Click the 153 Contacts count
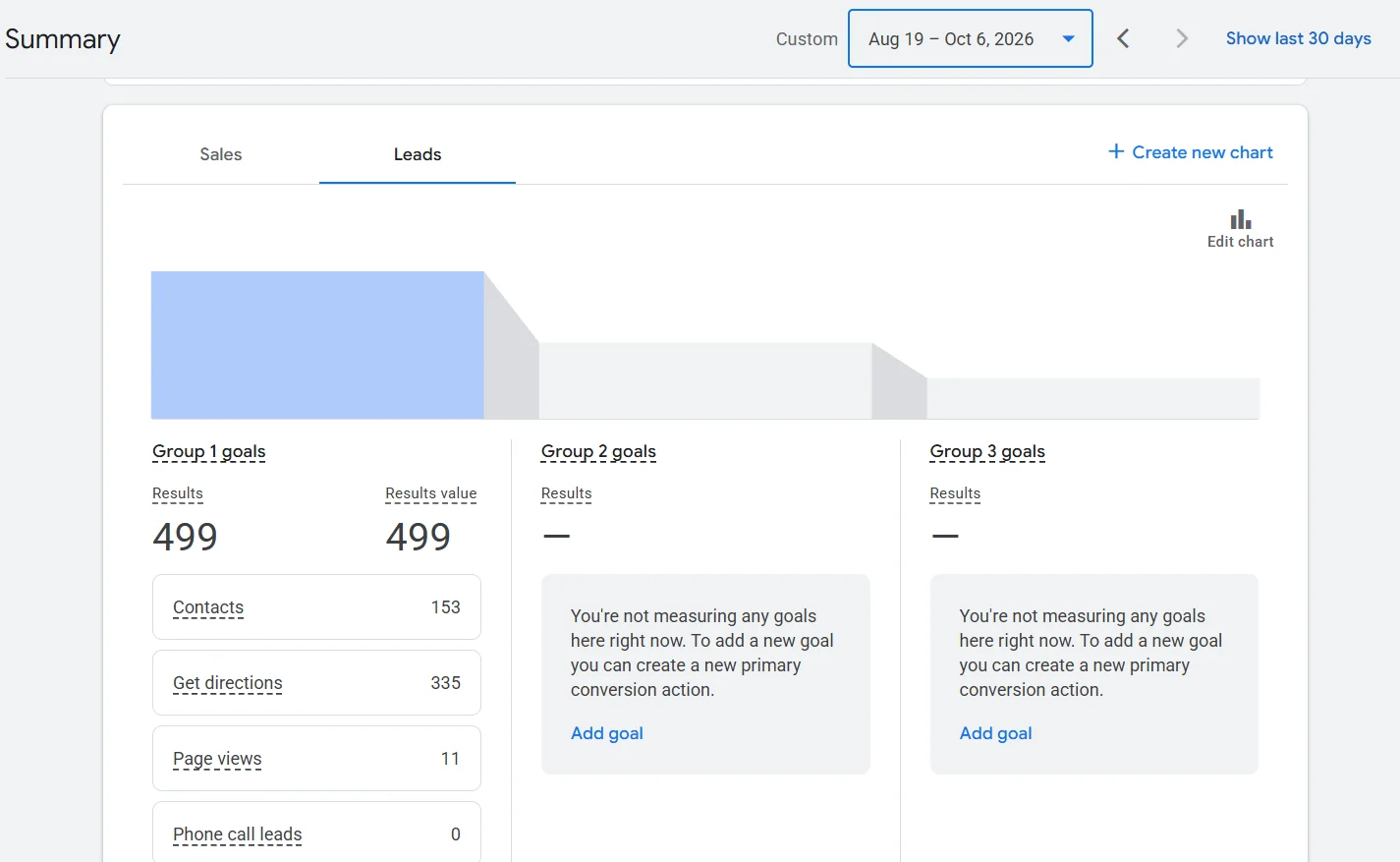This screenshot has height=862, width=1400. 445,607
